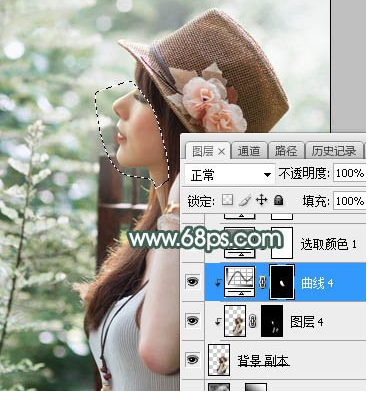The width and height of the screenshot is (385, 400).
Task: Select the 曲线 4 curves adjustment thumbnail
Action: 240,282
